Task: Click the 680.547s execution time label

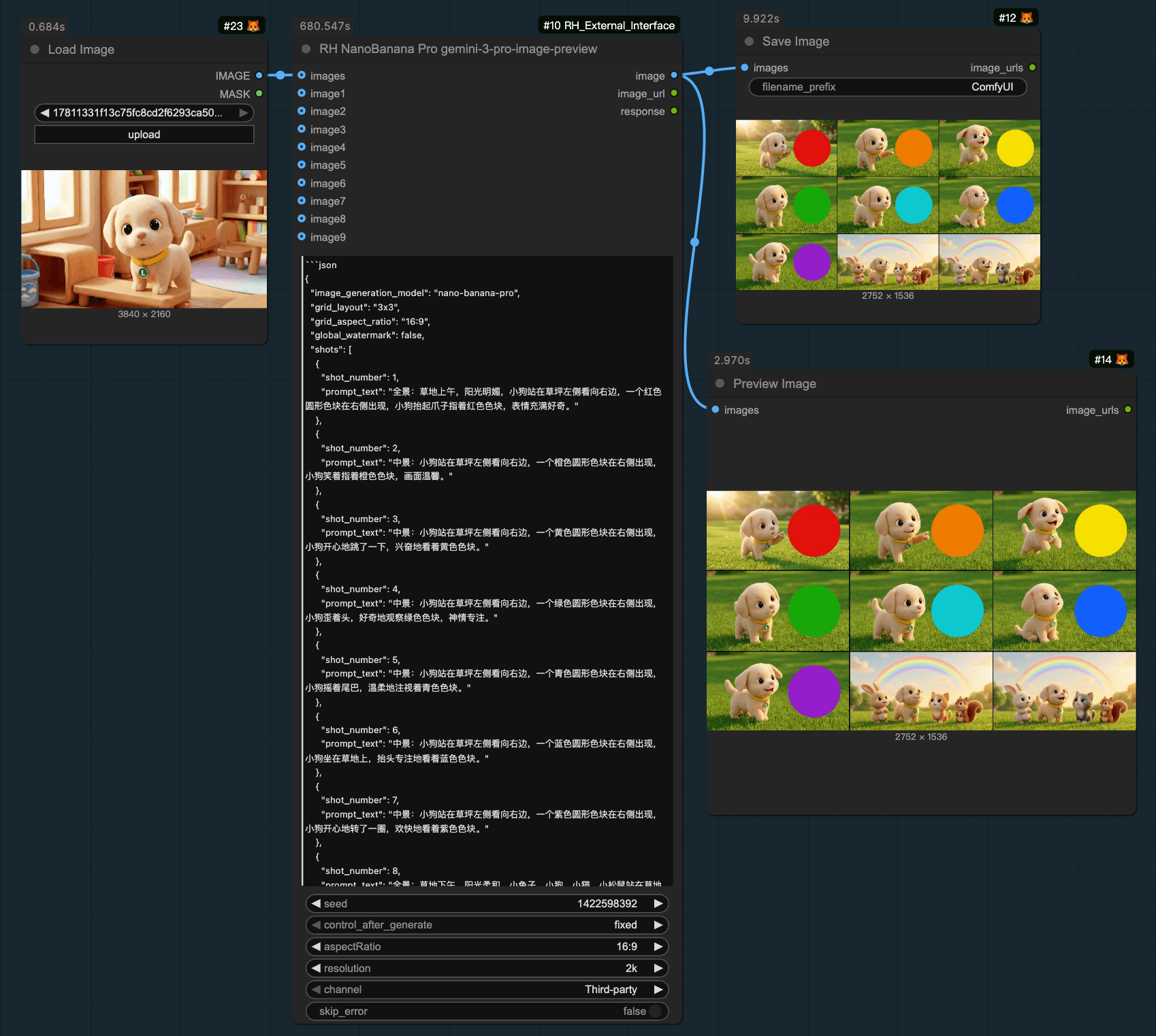Action: 325,26
